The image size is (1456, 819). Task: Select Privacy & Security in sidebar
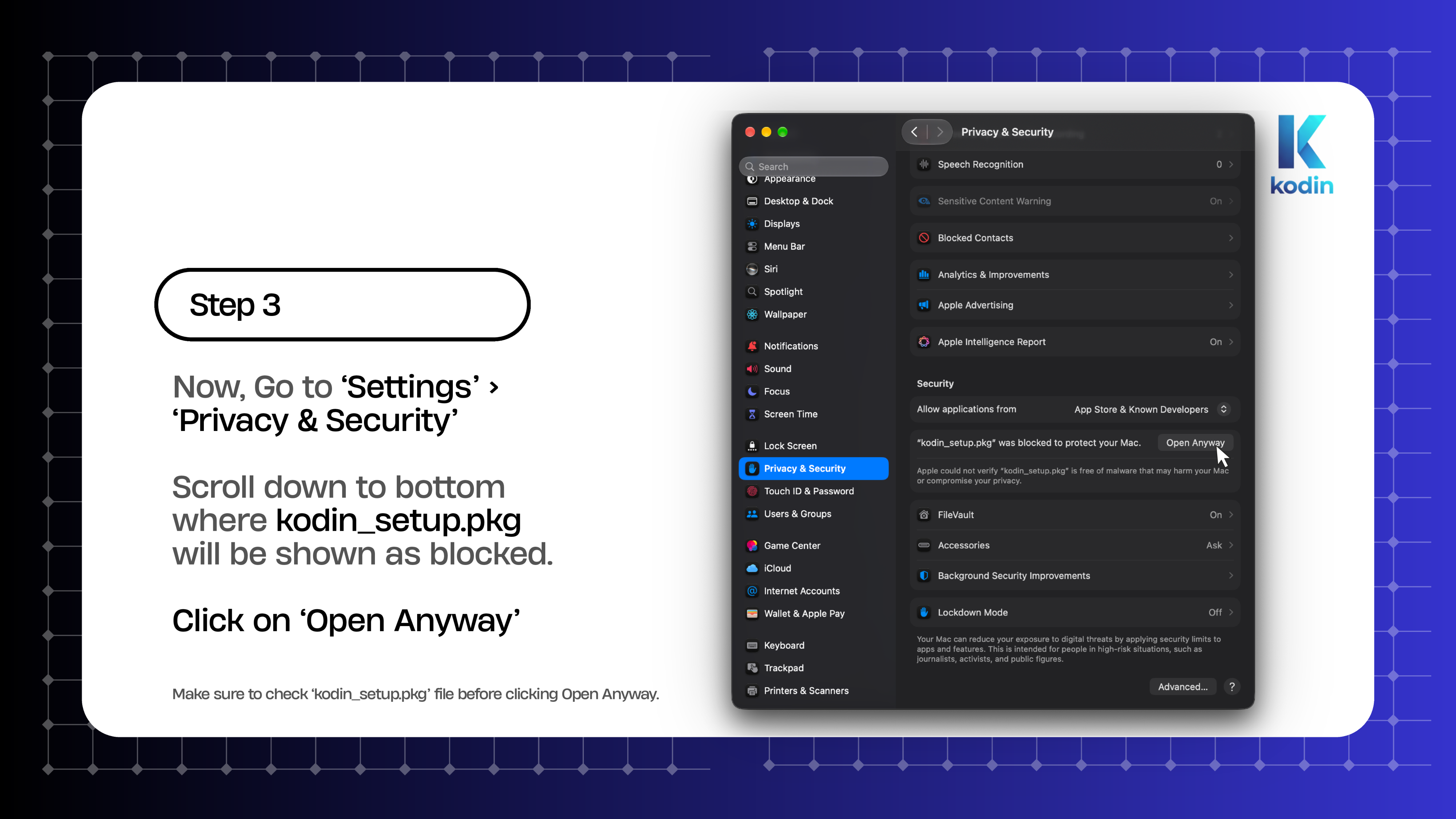(x=813, y=468)
